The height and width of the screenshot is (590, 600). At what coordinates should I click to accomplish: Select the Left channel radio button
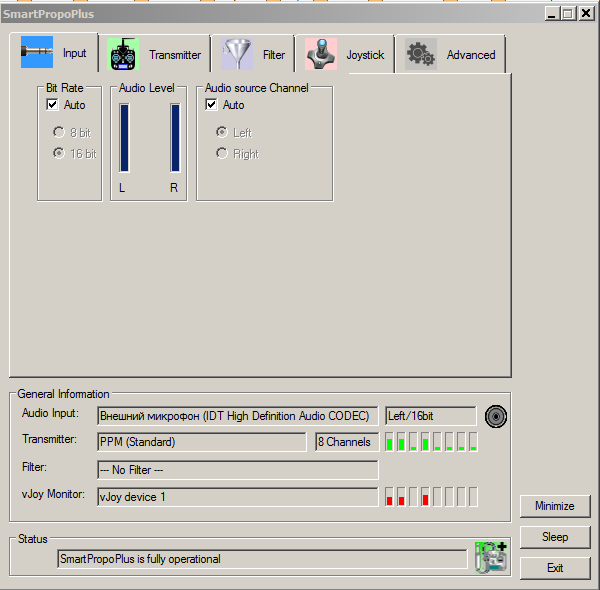pos(222,132)
